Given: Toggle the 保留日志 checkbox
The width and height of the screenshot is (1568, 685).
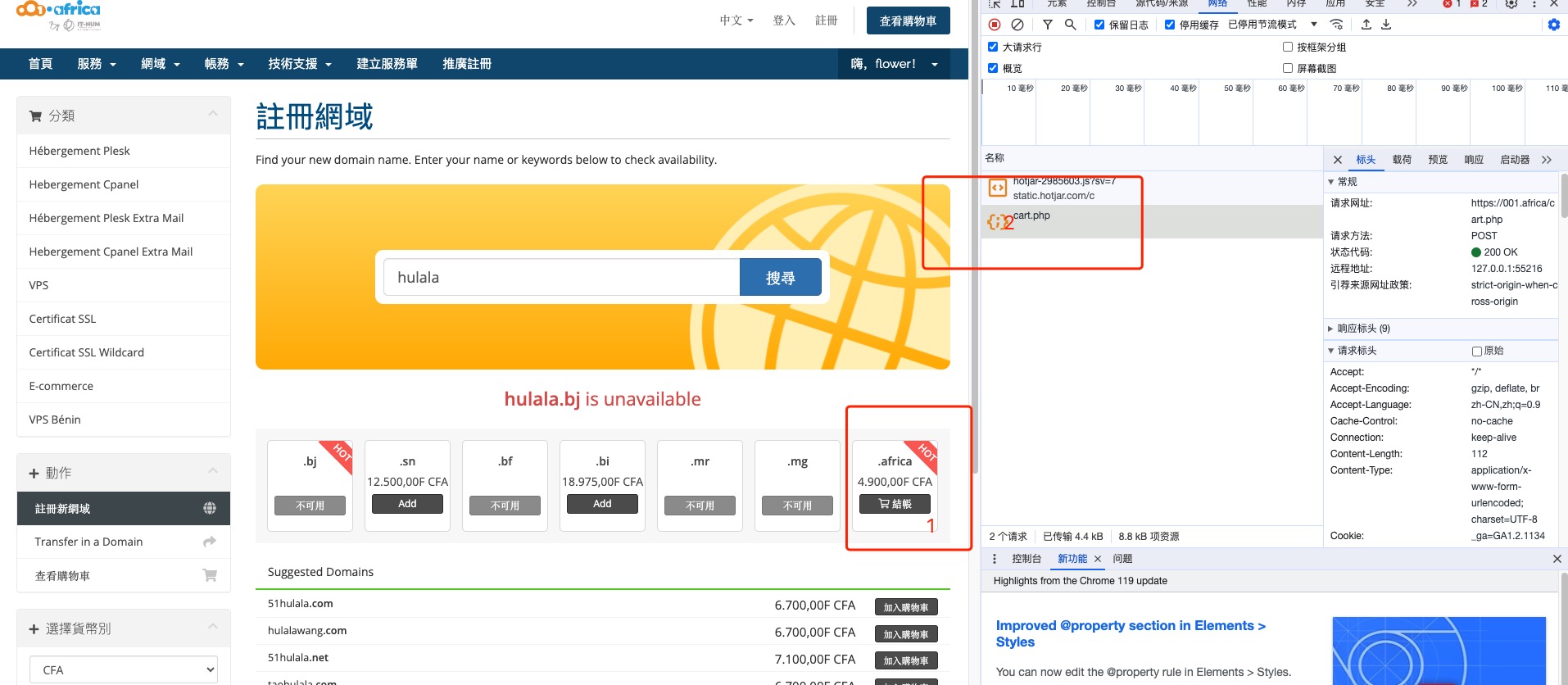Looking at the screenshot, I should coord(1099,25).
